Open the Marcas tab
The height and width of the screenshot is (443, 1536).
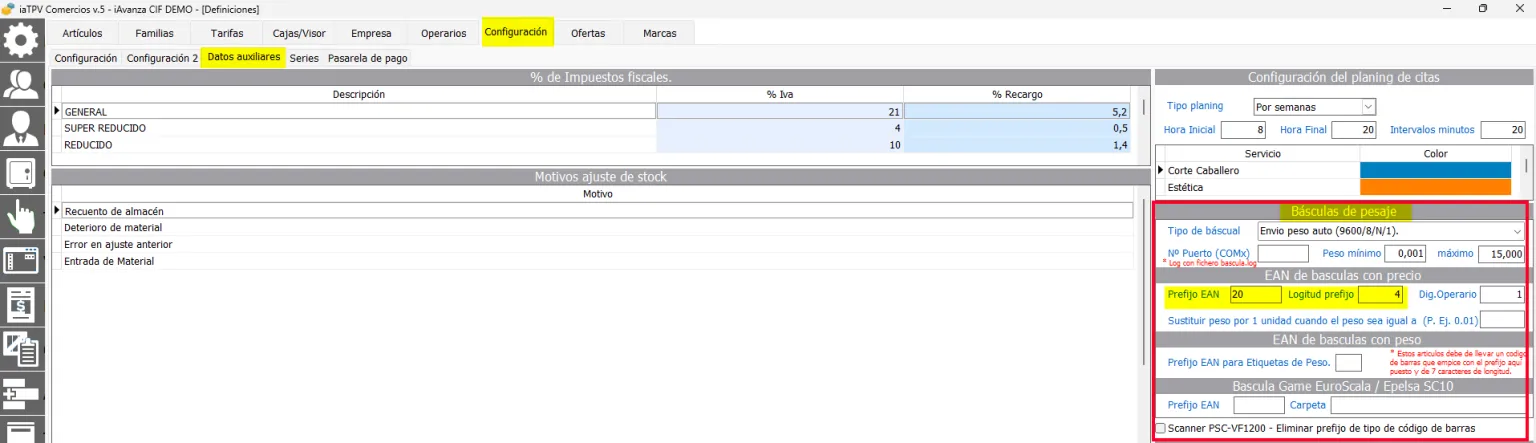(x=660, y=33)
